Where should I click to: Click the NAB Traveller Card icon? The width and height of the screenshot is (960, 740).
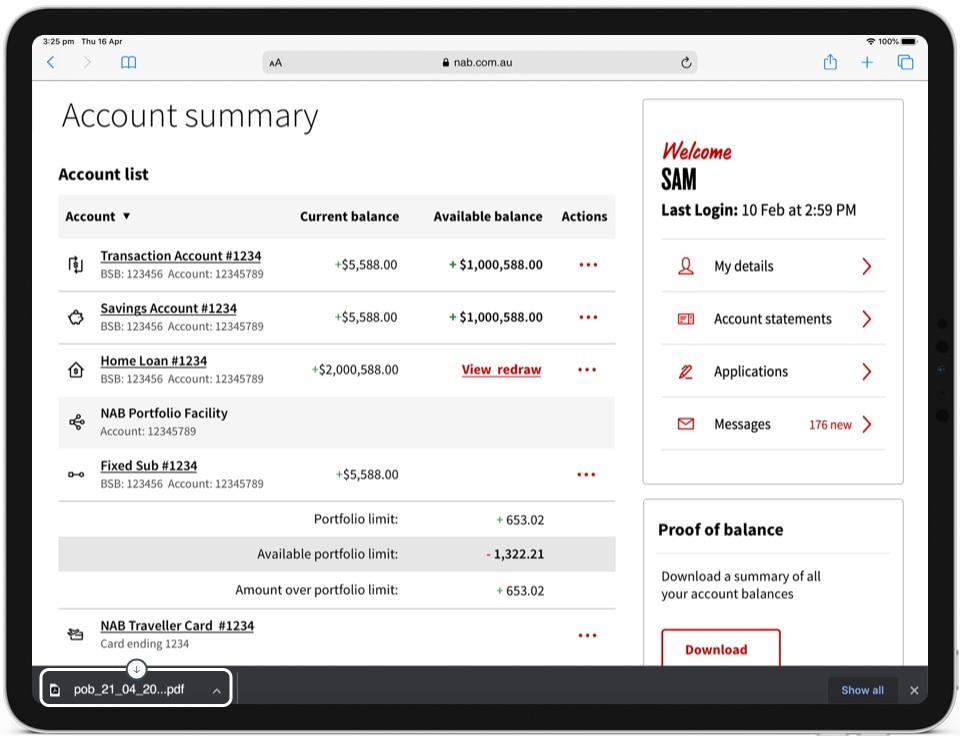click(75, 635)
